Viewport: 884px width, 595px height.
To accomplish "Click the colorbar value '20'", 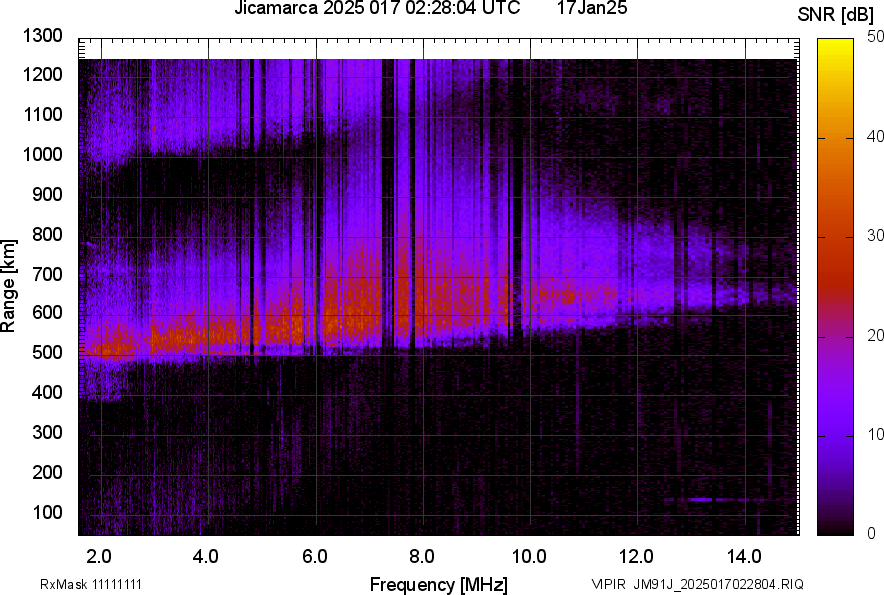I will coord(876,336).
